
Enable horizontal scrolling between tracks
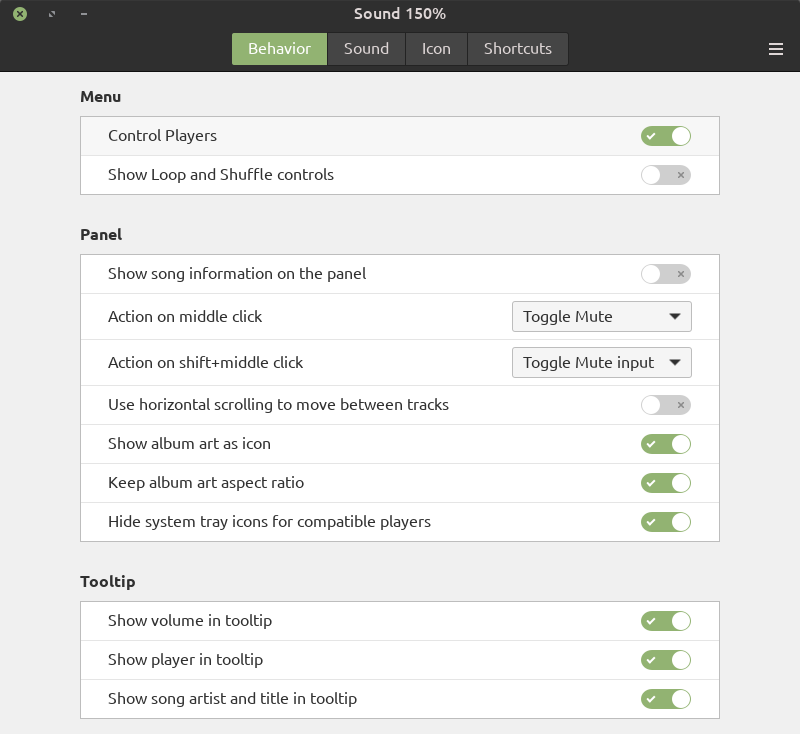(x=666, y=405)
